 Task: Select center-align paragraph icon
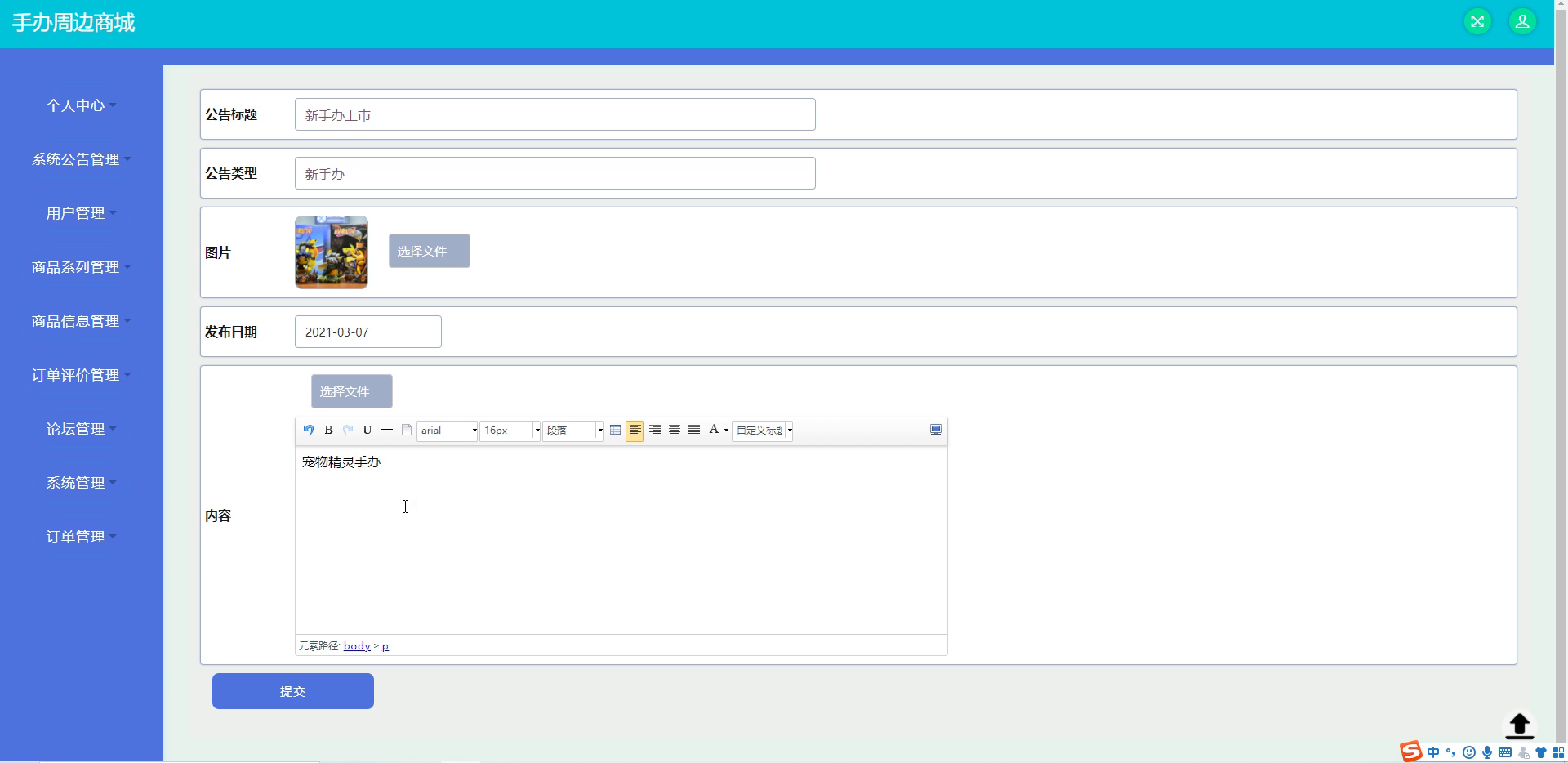click(x=675, y=430)
